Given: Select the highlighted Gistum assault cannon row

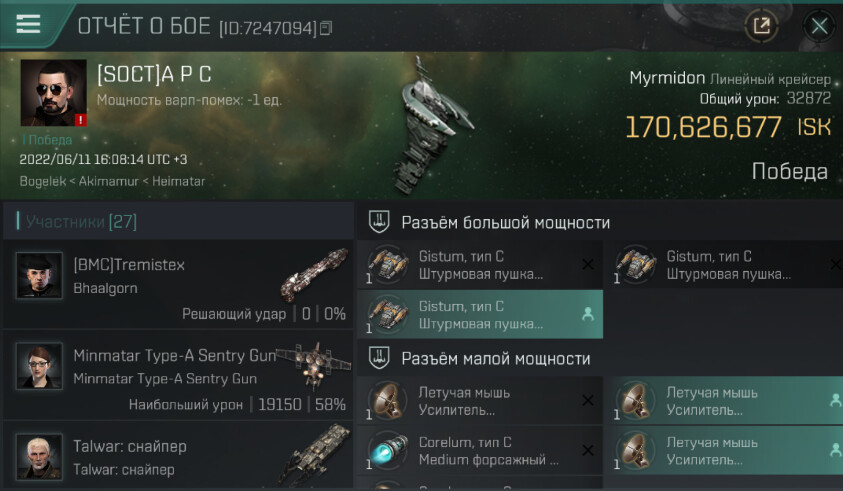Looking at the screenshot, I should (x=480, y=314).
